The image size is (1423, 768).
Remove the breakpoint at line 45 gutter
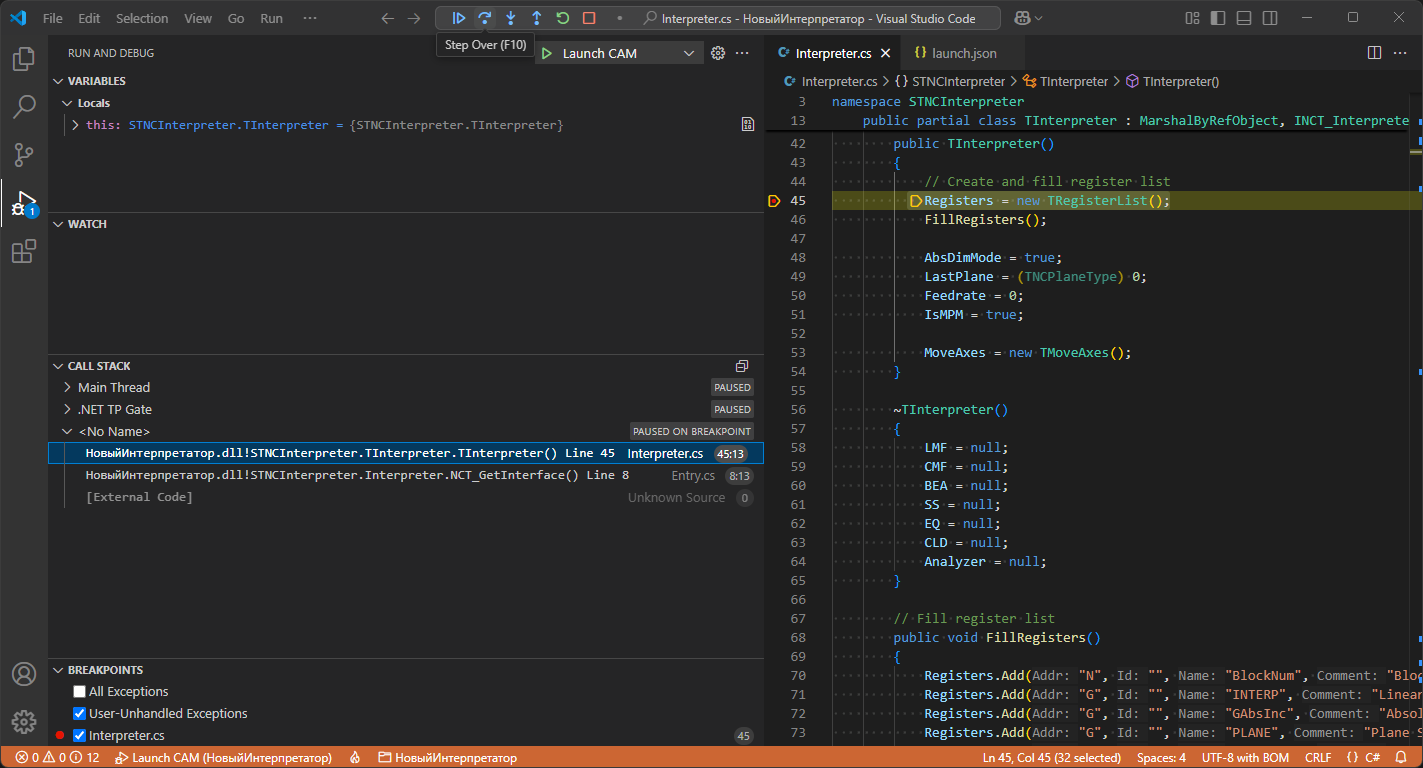pyautogui.click(x=774, y=201)
